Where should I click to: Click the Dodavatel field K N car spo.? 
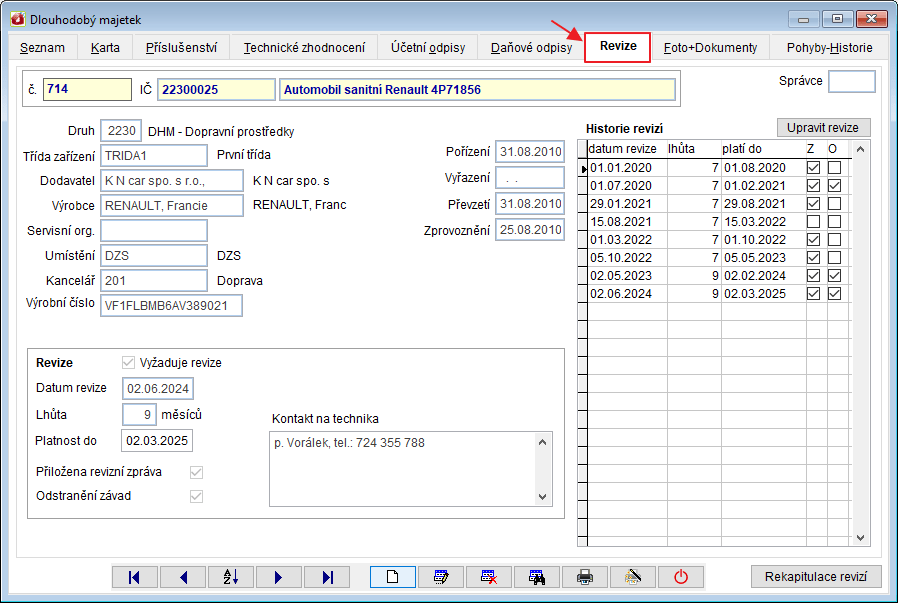[x=172, y=181]
